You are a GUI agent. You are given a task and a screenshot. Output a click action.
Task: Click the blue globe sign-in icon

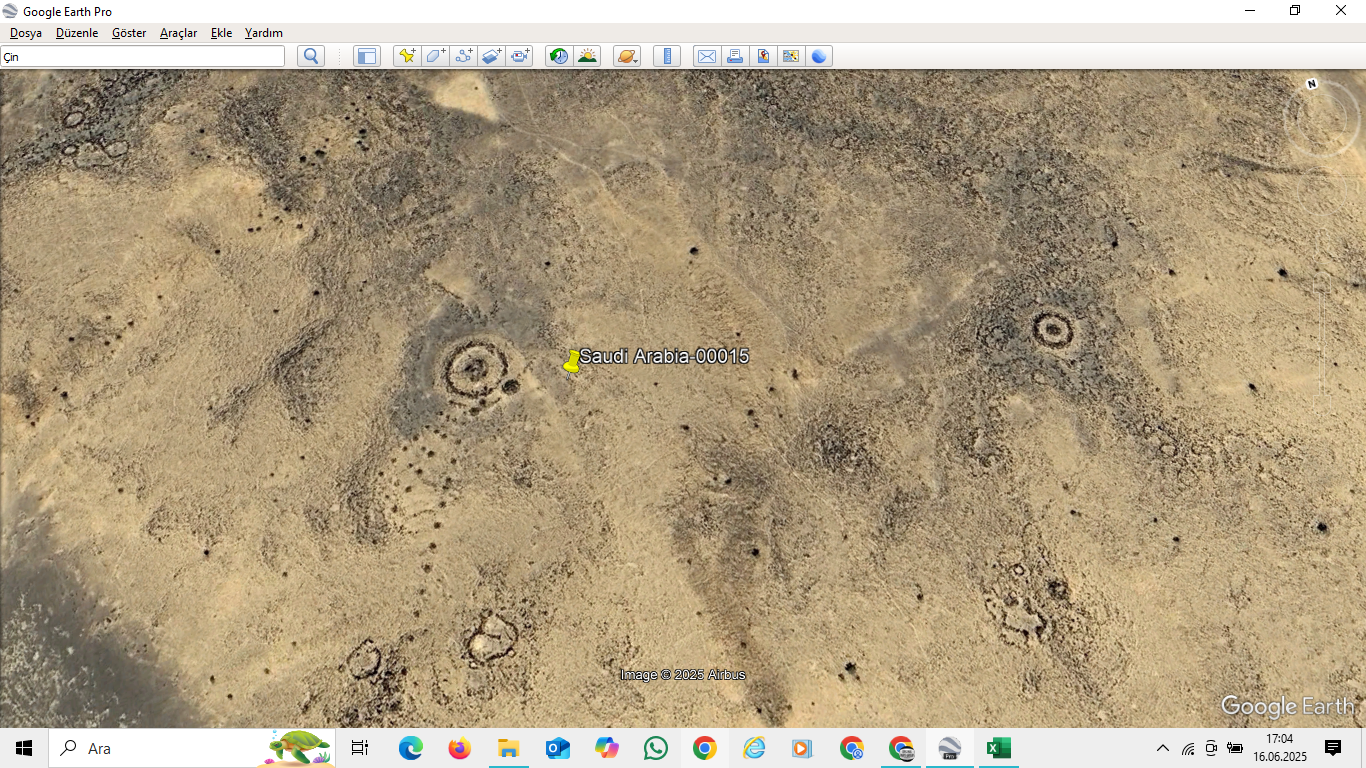(x=819, y=56)
